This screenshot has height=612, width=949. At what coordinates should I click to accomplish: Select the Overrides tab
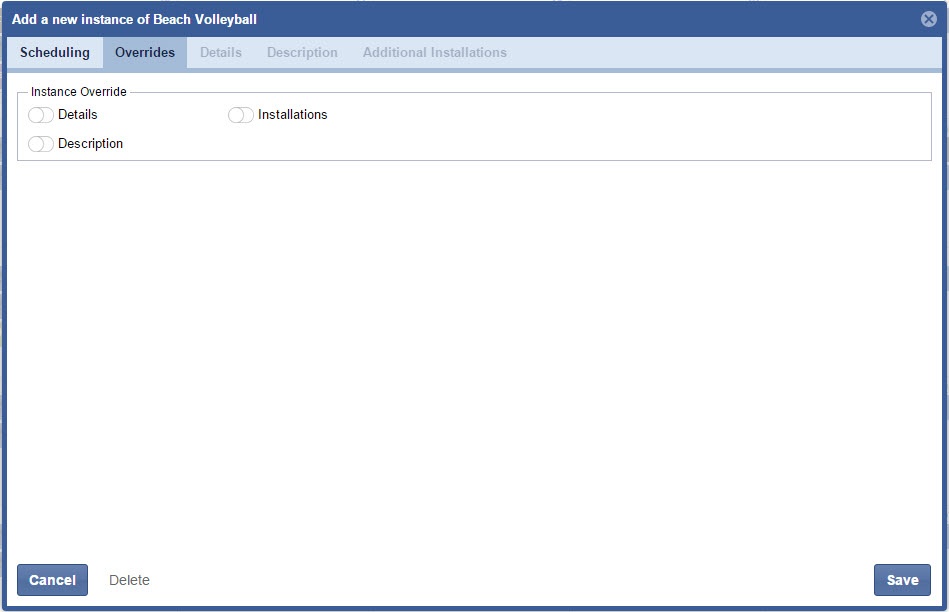click(x=145, y=52)
